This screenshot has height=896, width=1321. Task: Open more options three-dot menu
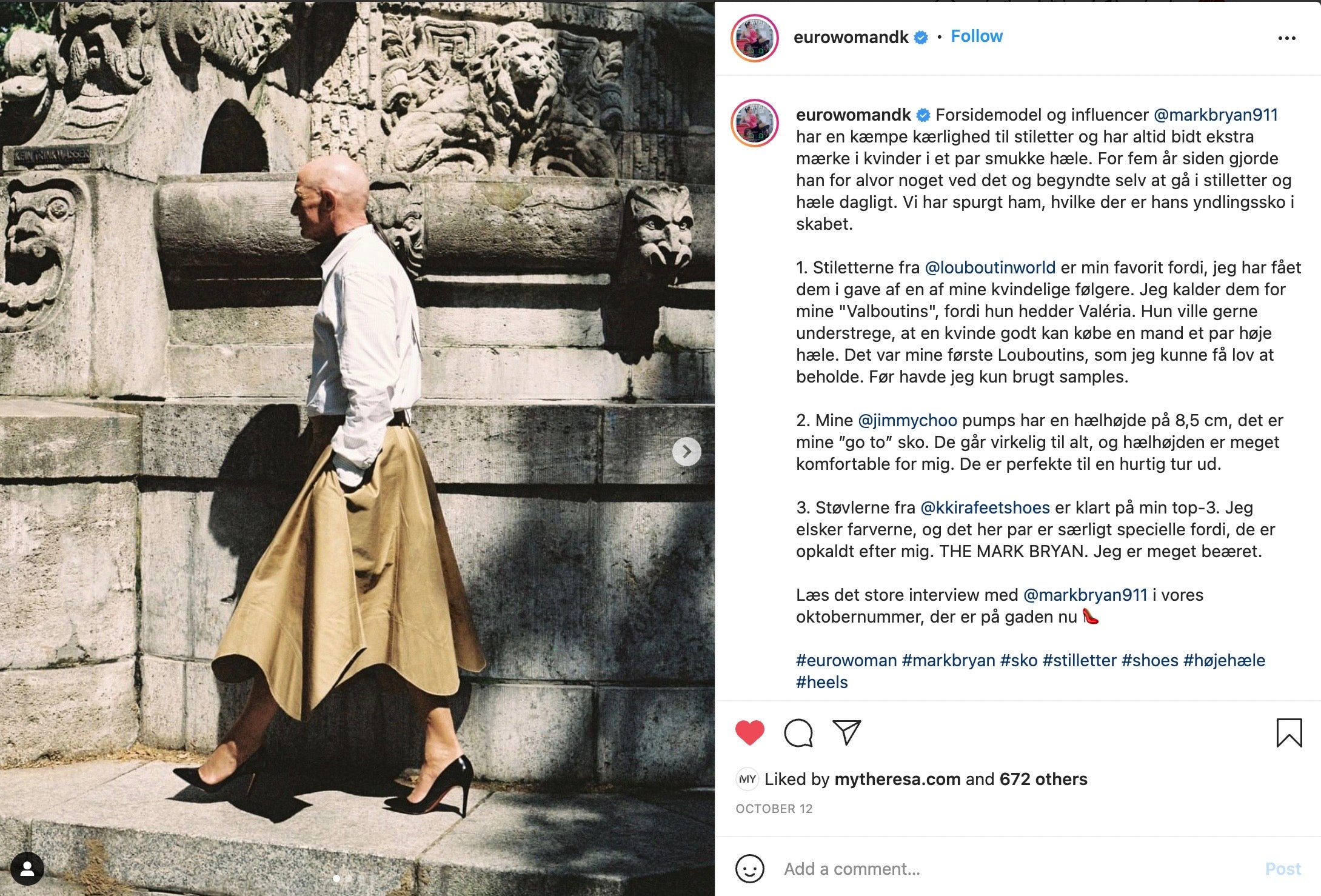pyautogui.click(x=1286, y=38)
